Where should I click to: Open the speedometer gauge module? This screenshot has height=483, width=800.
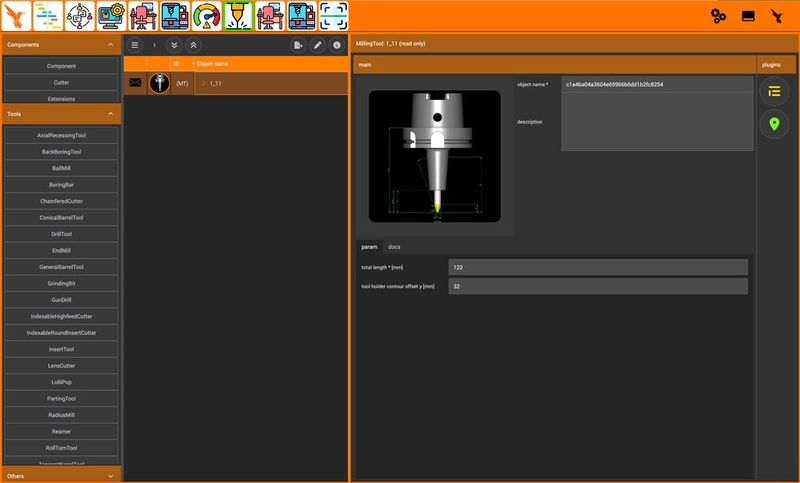point(207,16)
